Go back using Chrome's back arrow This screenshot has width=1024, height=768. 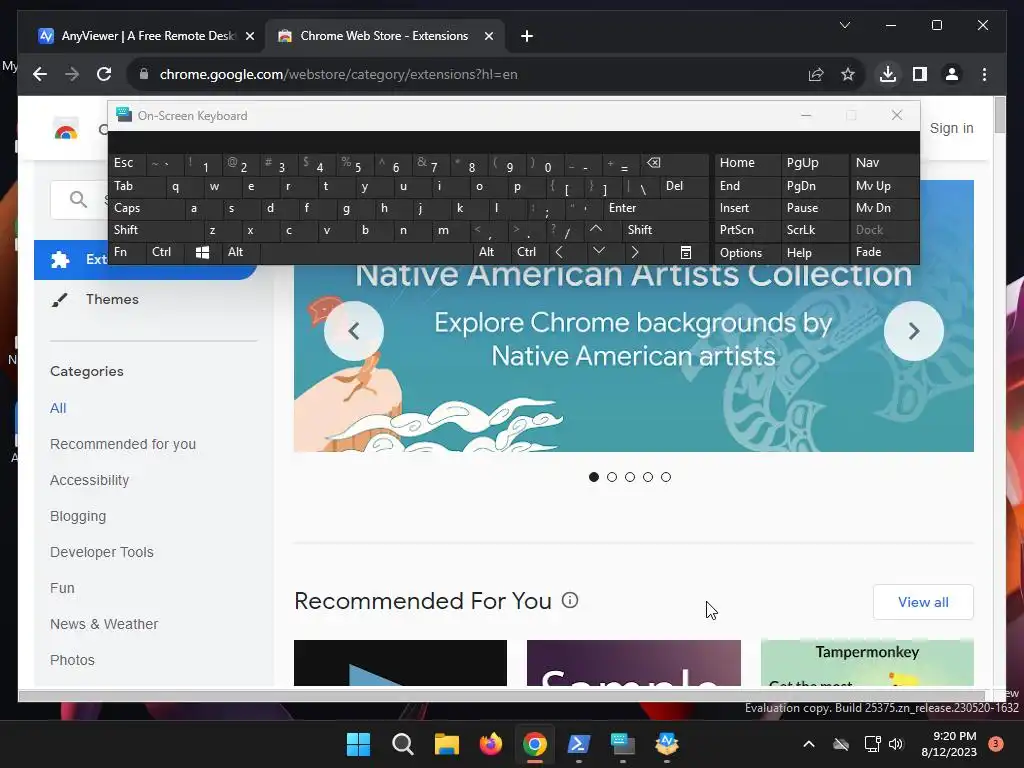pyautogui.click(x=40, y=74)
